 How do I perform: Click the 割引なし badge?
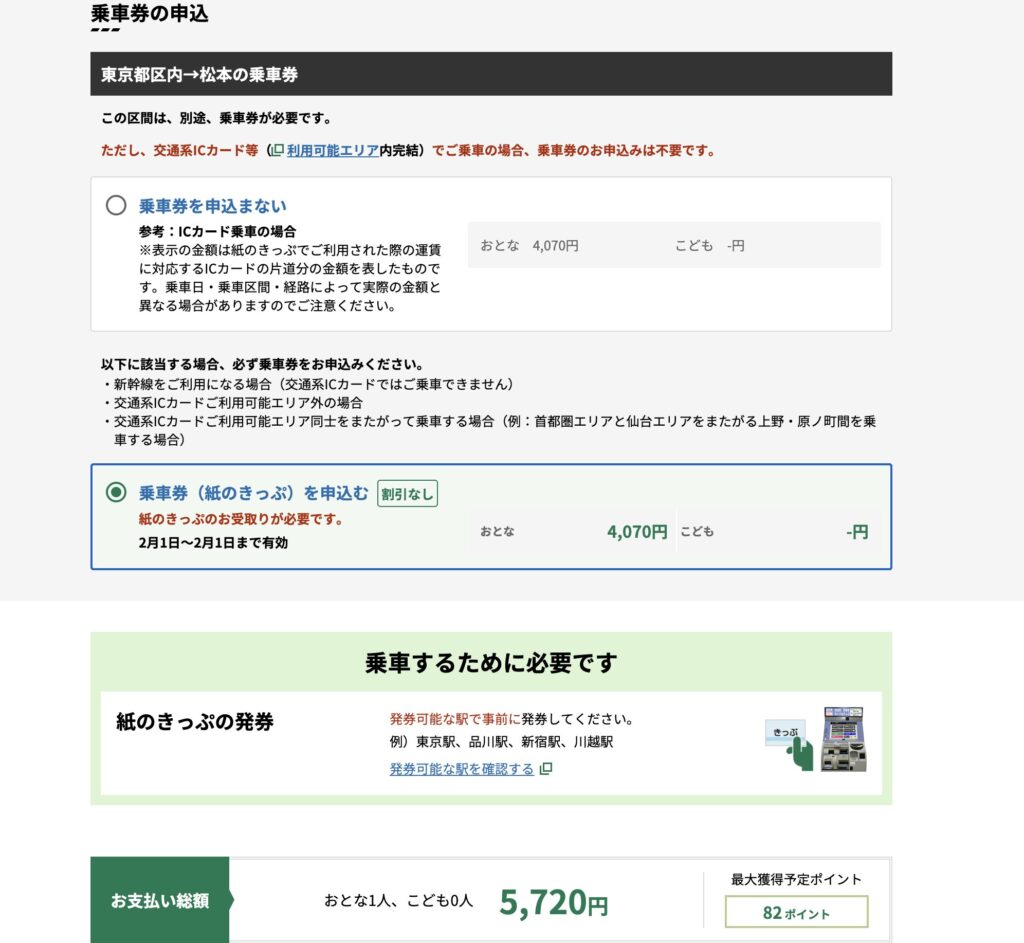click(407, 493)
